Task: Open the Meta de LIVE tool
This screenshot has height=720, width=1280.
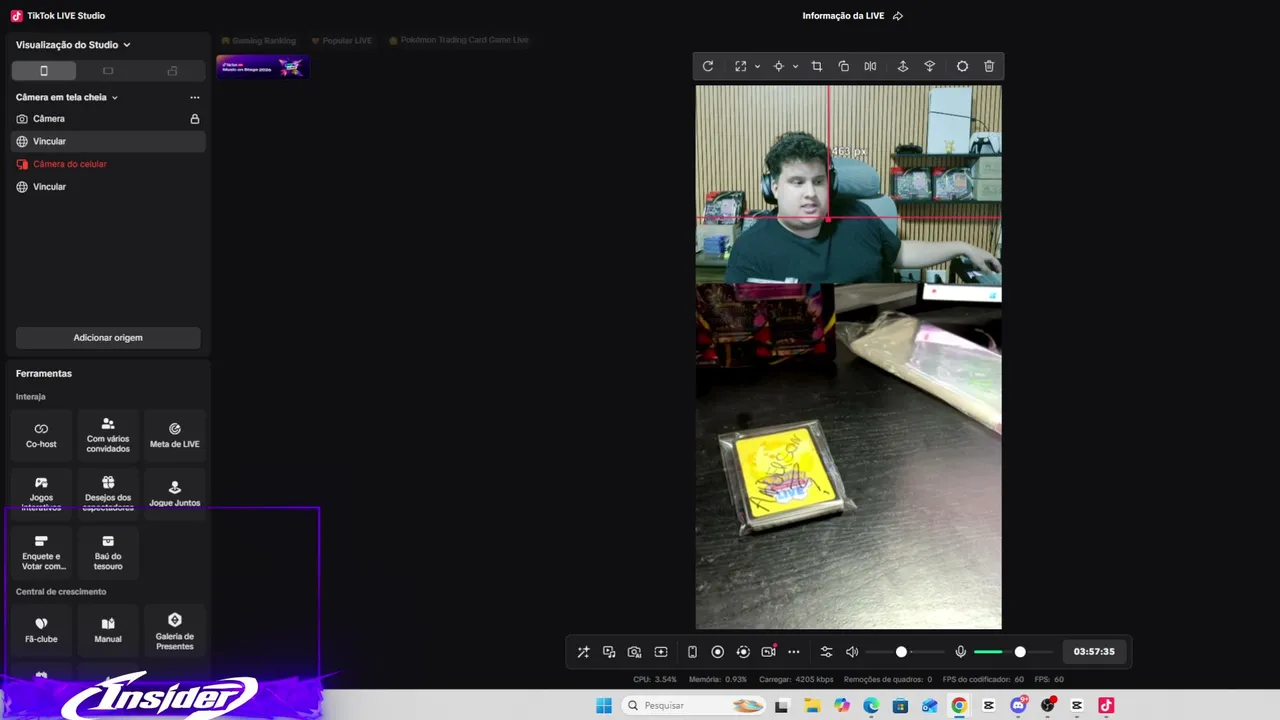Action: click(x=175, y=435)
